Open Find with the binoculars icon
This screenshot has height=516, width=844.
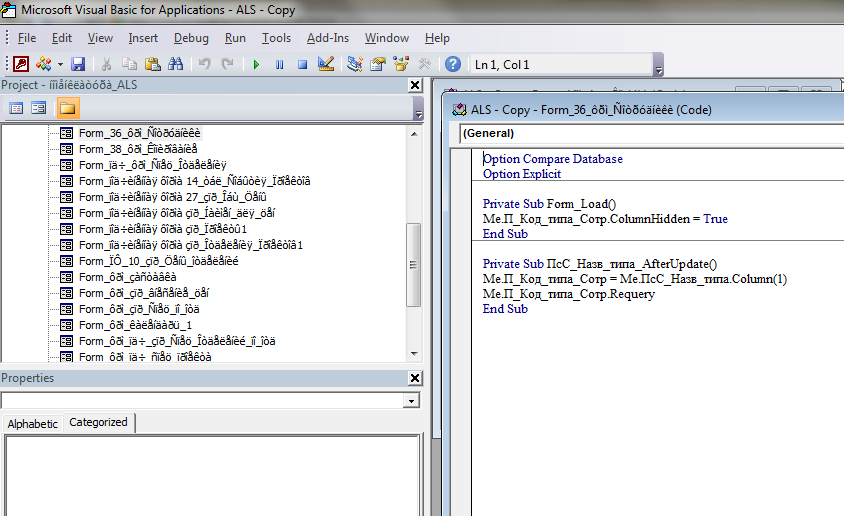coord(175,64)
